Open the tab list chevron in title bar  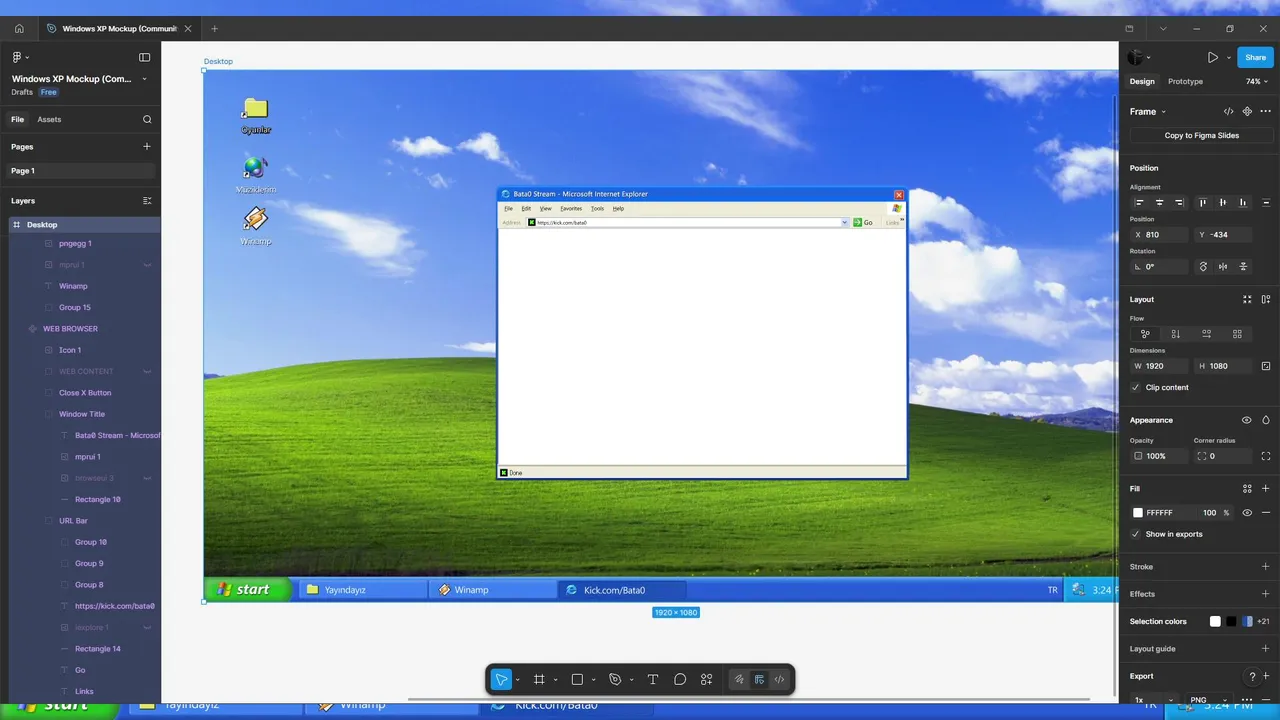[x=1163, y=29]
